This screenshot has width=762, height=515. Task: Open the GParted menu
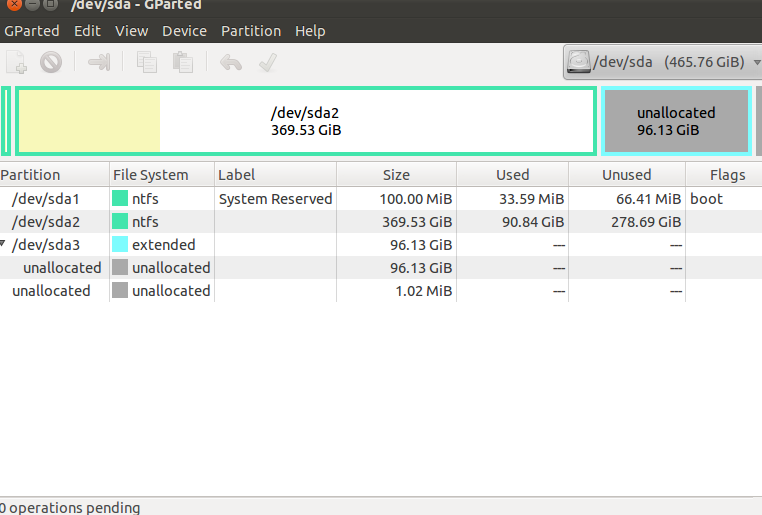(x=32, y=31)
